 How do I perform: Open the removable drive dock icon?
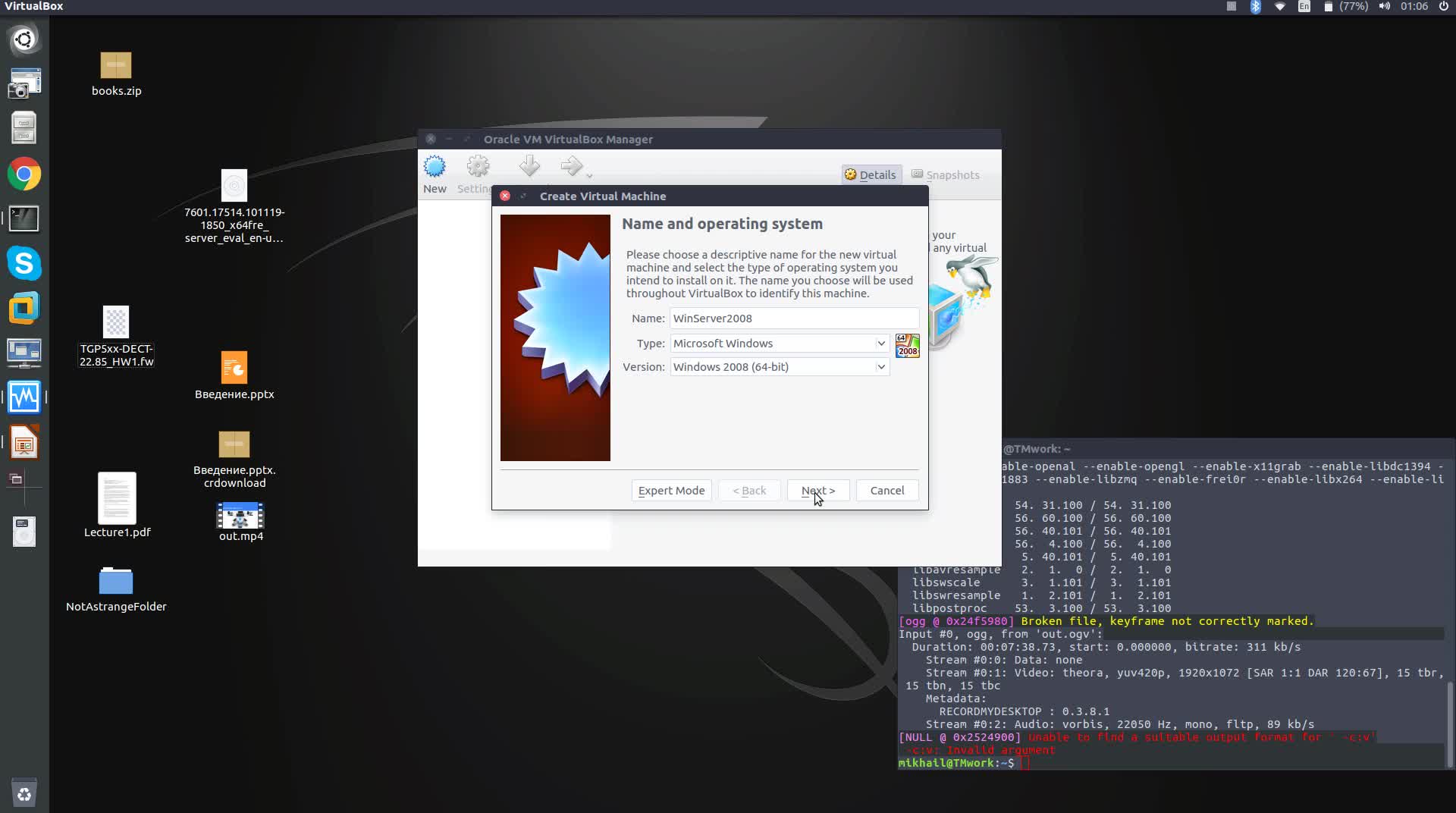tap(24, 532)
